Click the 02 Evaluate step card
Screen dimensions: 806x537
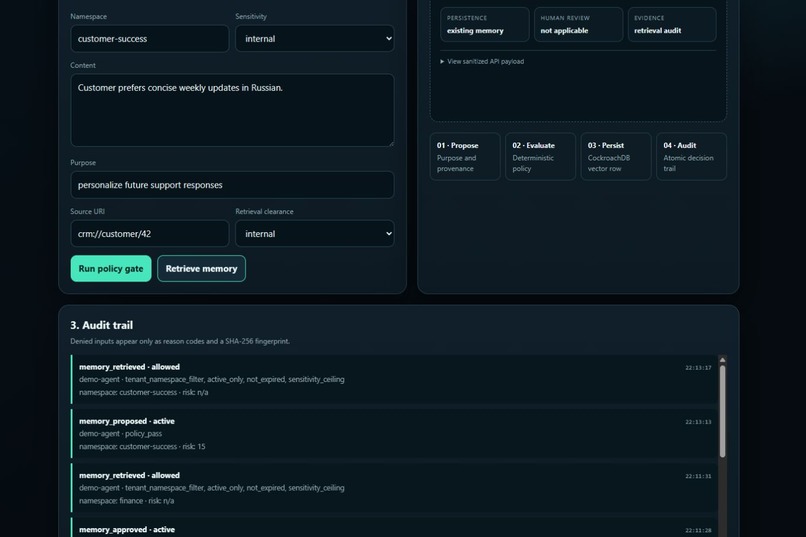point(540,157)
